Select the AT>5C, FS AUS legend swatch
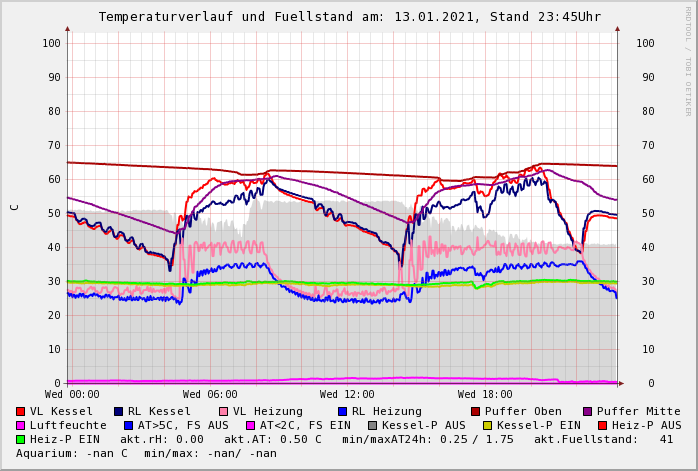This screenshot has height=471, width=698. tap(129, 425)
